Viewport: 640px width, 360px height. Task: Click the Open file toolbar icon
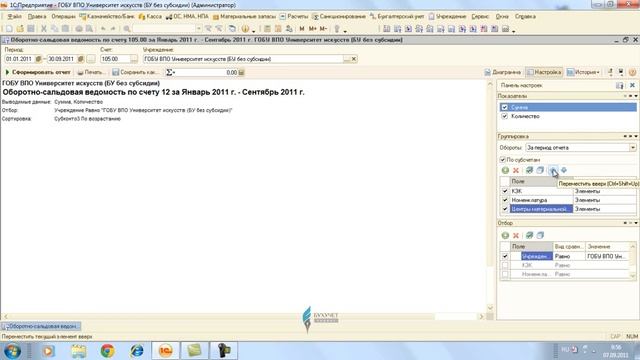click(x=20, y=29)
